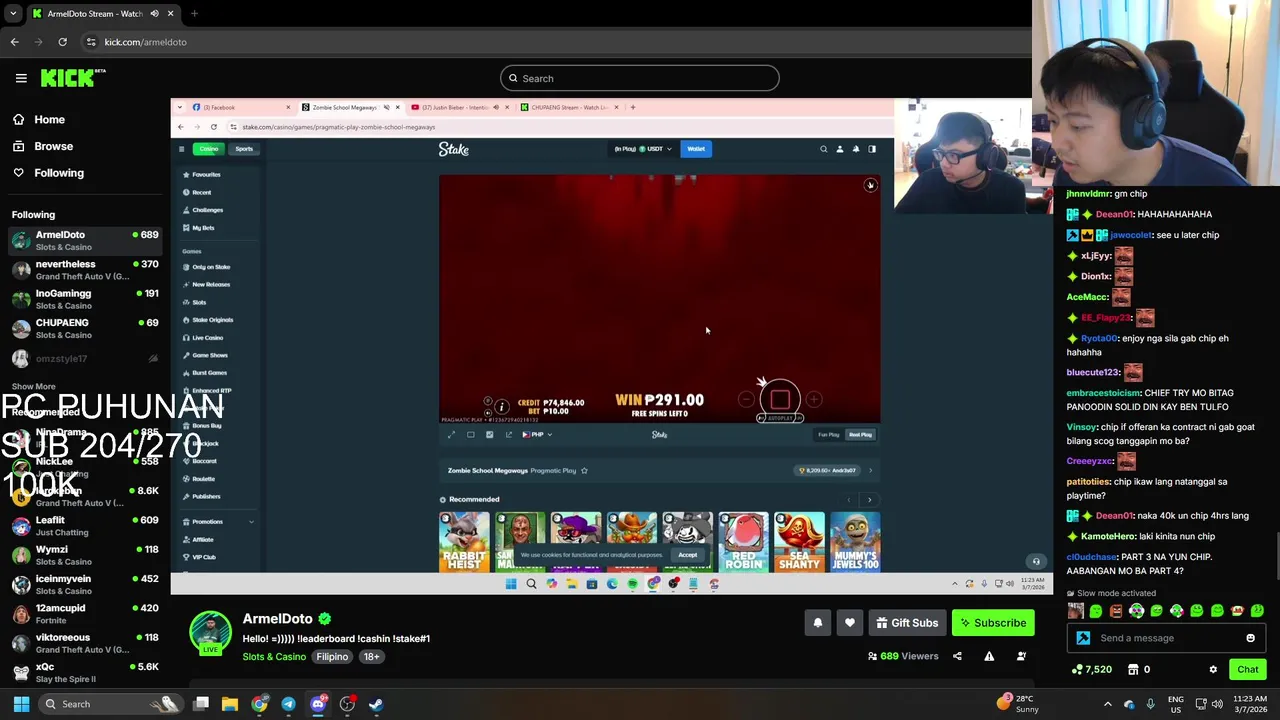Screen dimensions: 1280x720
Task: Click the green Chat send button
Action: (x=1248, y=669)
